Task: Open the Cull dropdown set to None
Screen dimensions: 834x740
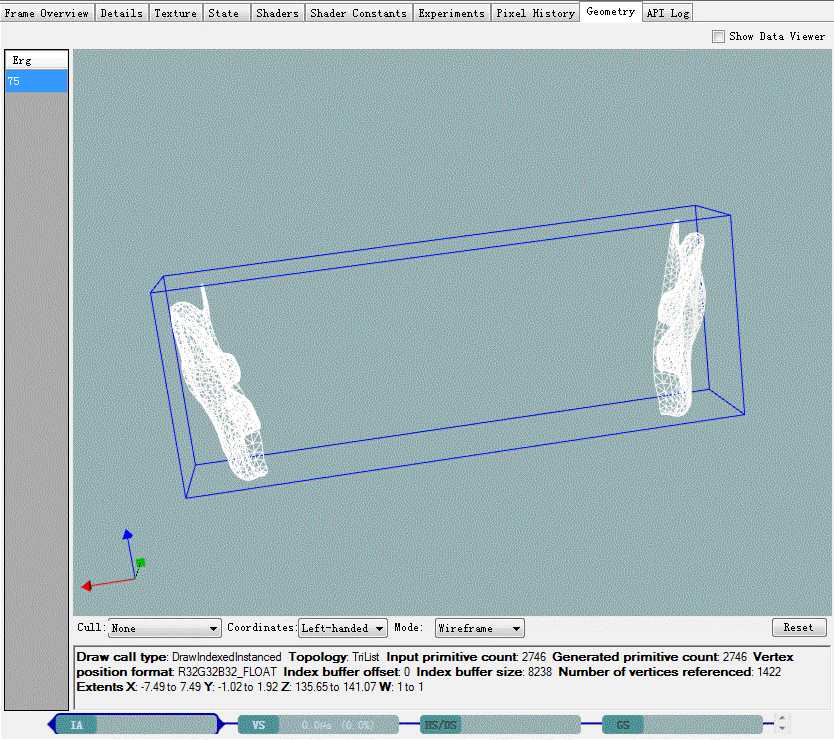Action: tap(165, 628)
